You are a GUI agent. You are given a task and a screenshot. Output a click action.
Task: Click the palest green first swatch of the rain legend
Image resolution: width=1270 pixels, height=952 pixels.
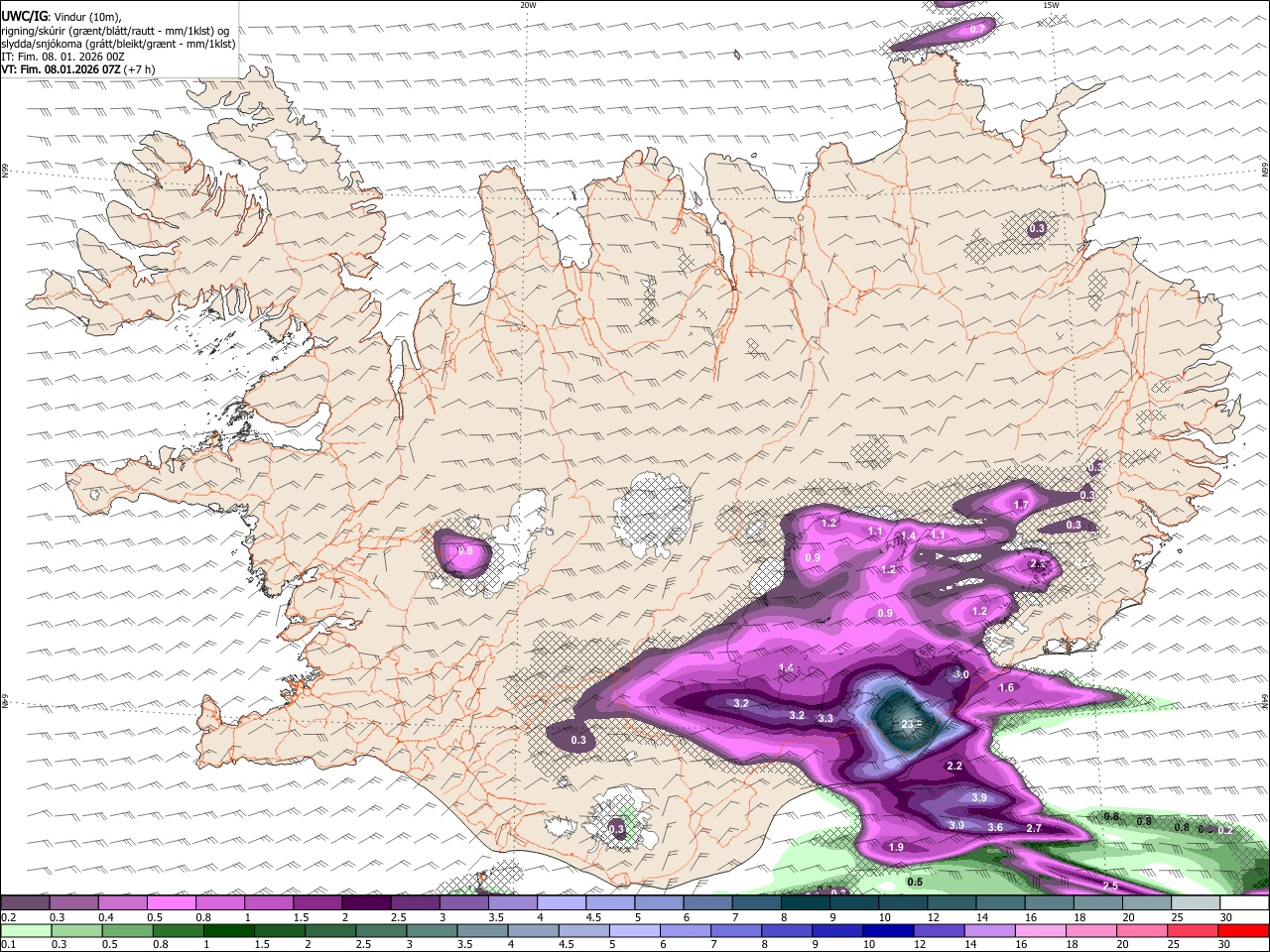(26, 931)
